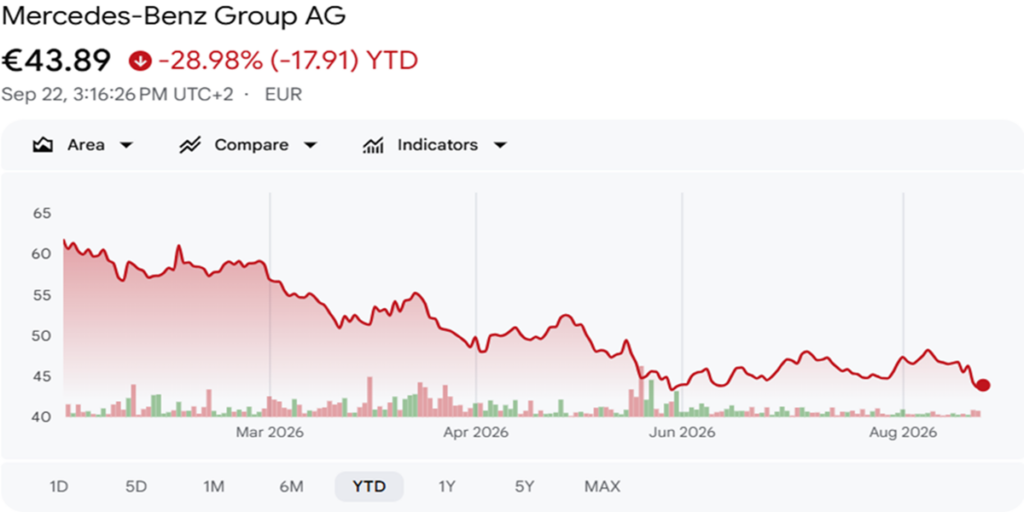This screenshot has height=512, width=1024.
Task: Switch to the 5D time range
Action: [x=136, y=487]
